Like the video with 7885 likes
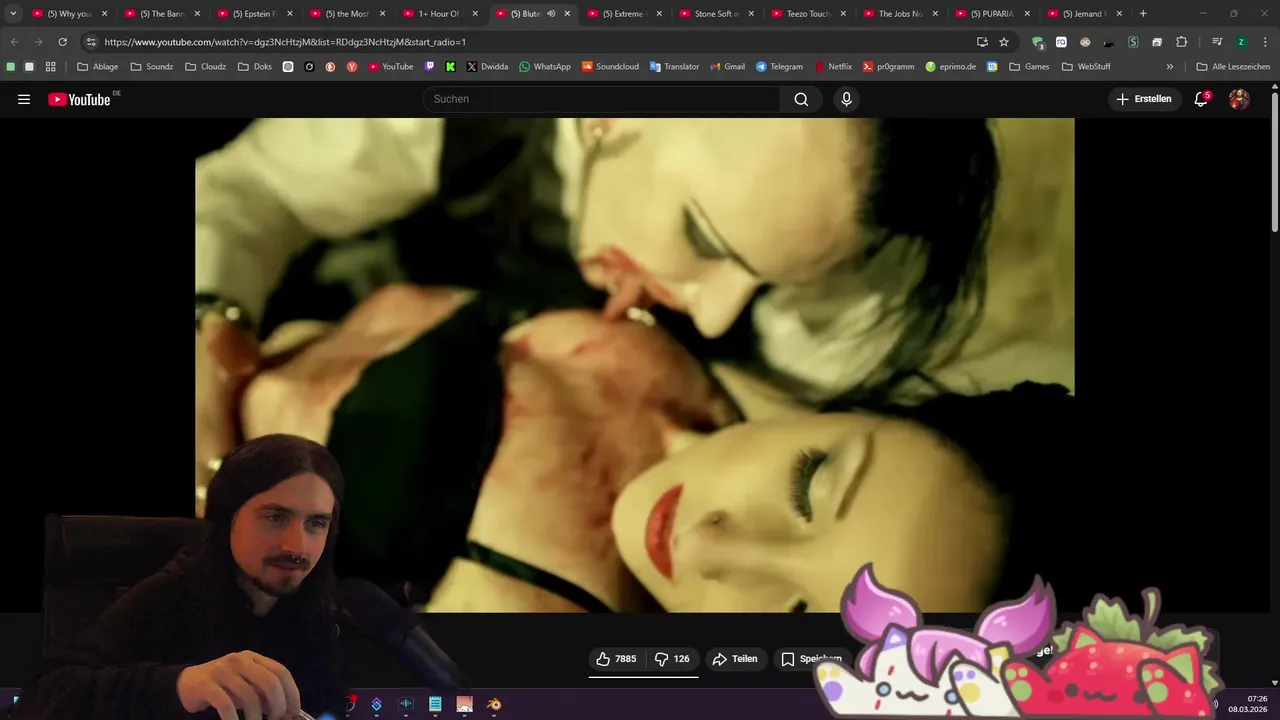The height and width of the screenshot is (720, 1280). point(616,659)
